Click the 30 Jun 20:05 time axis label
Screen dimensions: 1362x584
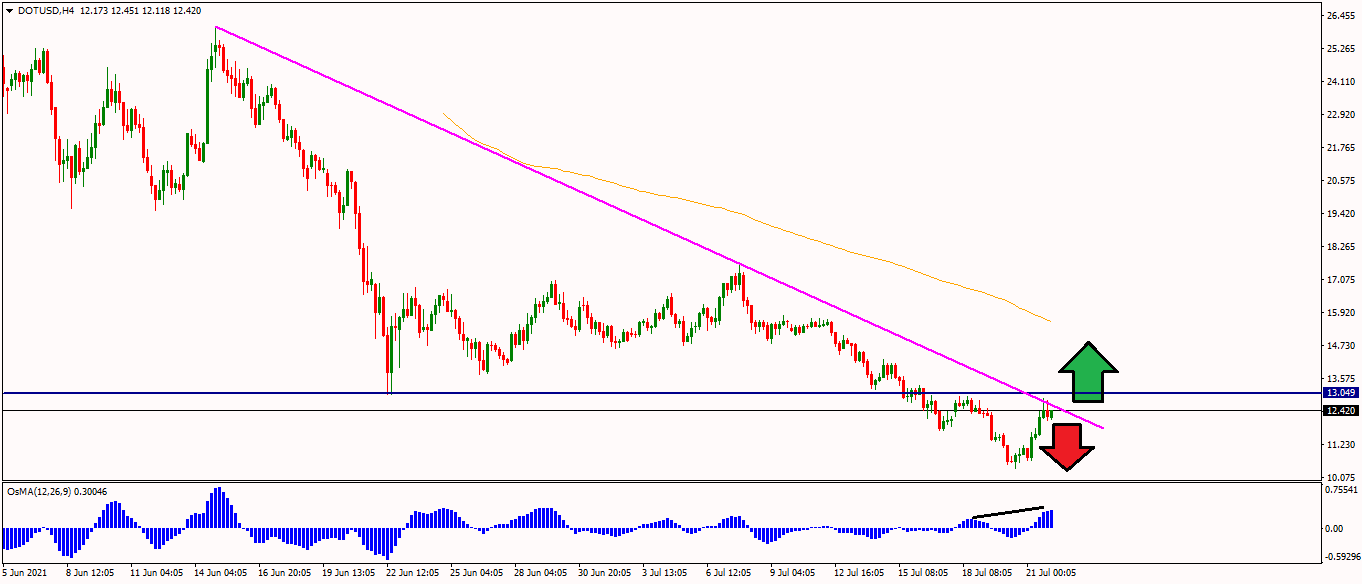pyautogui.click(x=605, y=574)
